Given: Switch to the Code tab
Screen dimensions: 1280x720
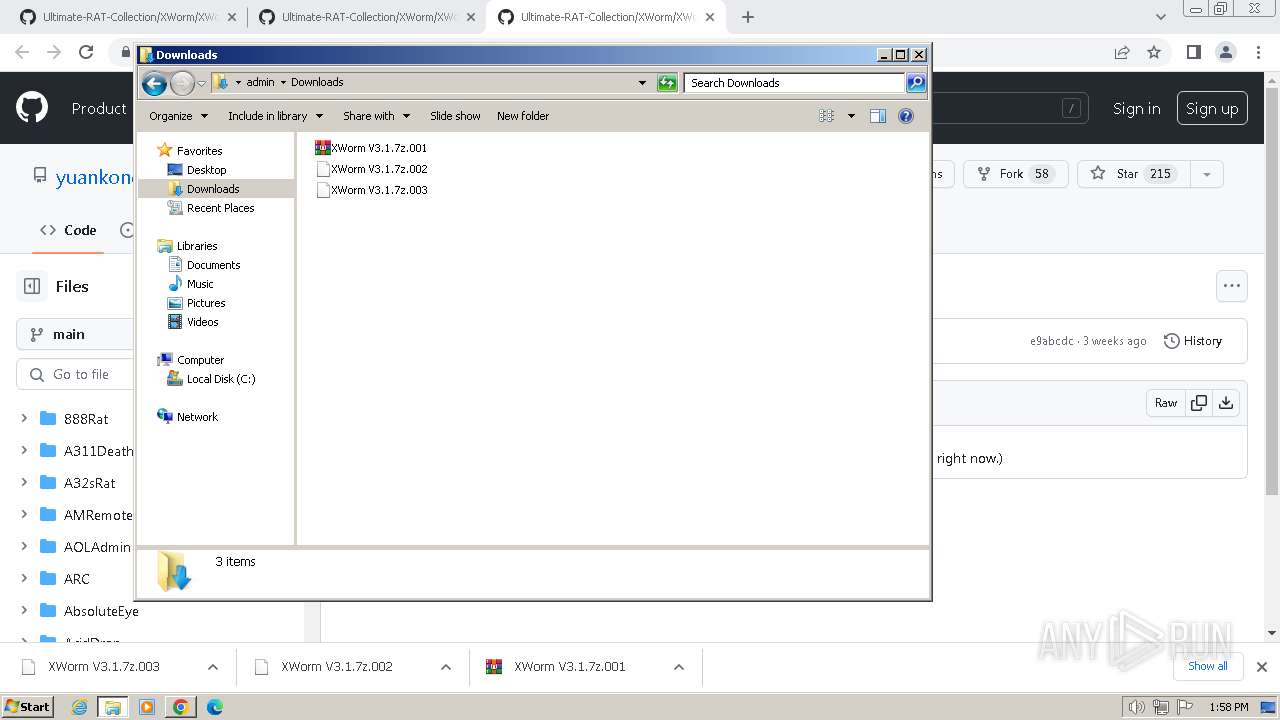Looking at the screenshot, I should [x=68, y=230].
